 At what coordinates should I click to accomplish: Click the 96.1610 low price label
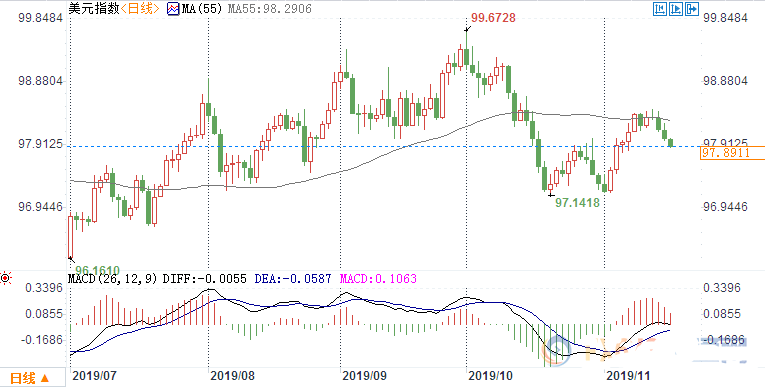[x=98, y=269]
